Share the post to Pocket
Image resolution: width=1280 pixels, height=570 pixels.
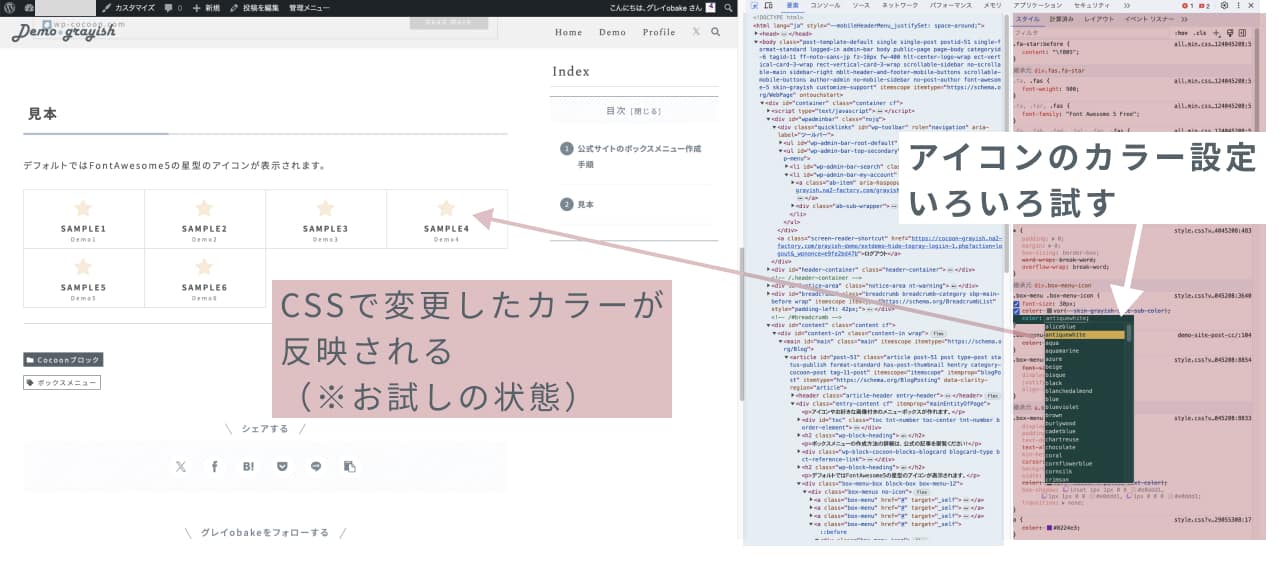pos(282,466)
